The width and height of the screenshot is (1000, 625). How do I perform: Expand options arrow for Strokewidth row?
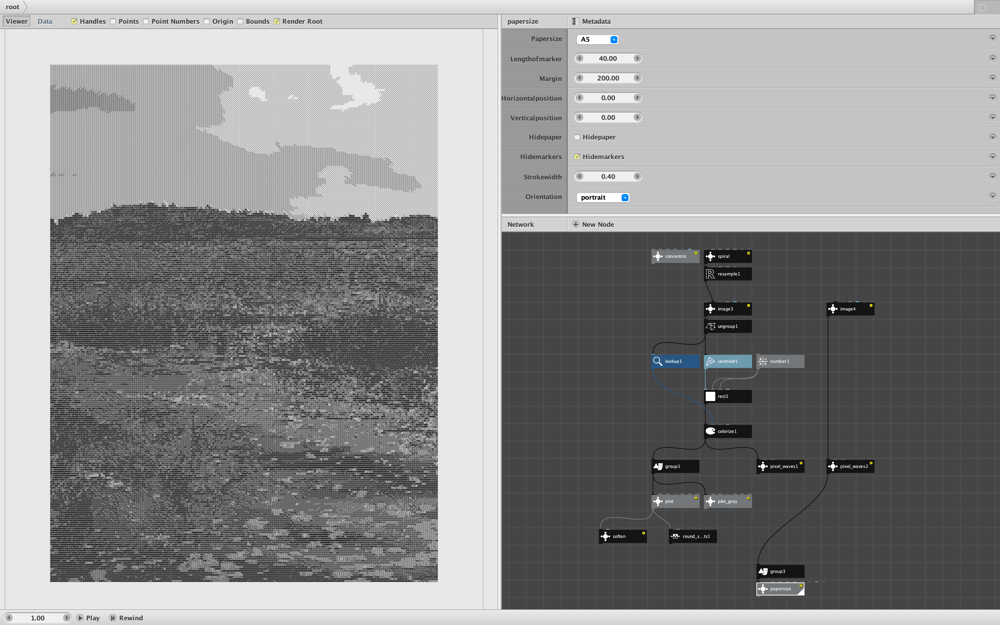click(x=992, y=176)
